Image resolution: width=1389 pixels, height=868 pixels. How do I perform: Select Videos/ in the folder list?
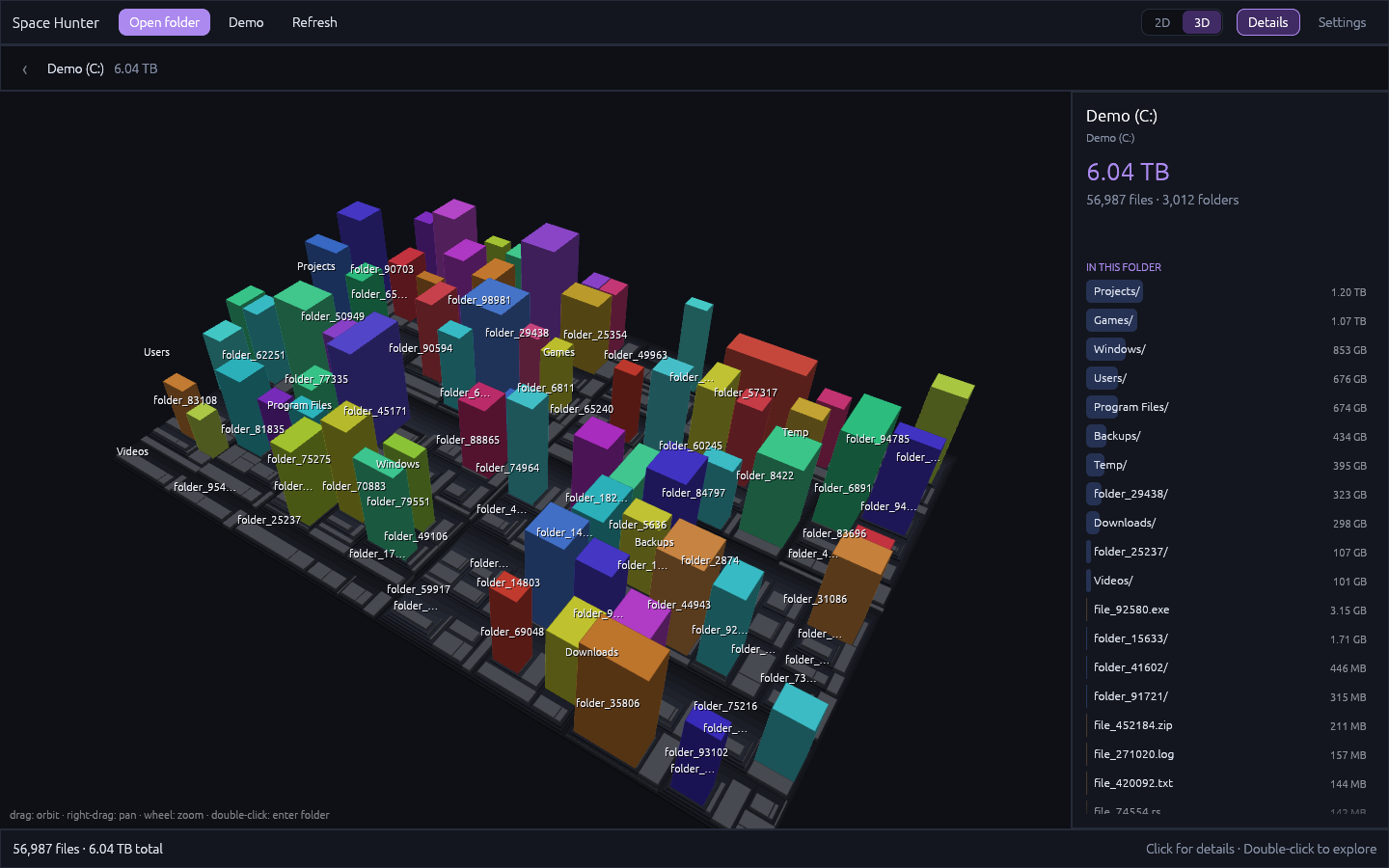coord(1226,581)
